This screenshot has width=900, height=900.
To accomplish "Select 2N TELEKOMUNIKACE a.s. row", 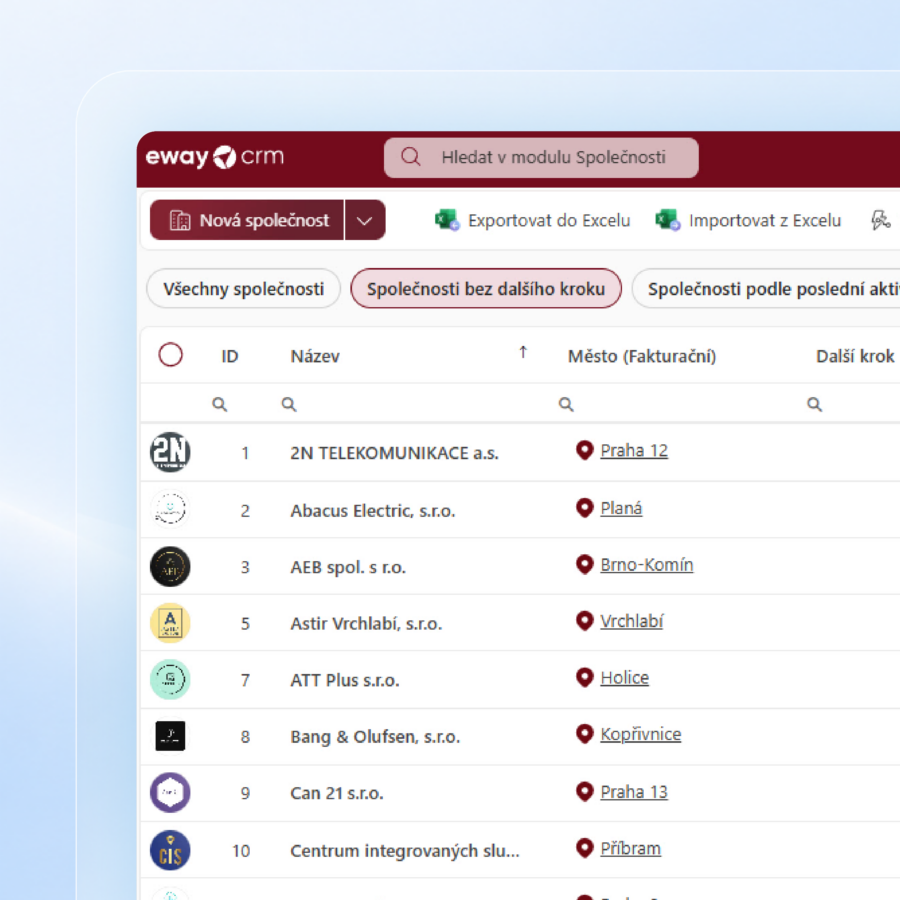I will tap(520, 452).
